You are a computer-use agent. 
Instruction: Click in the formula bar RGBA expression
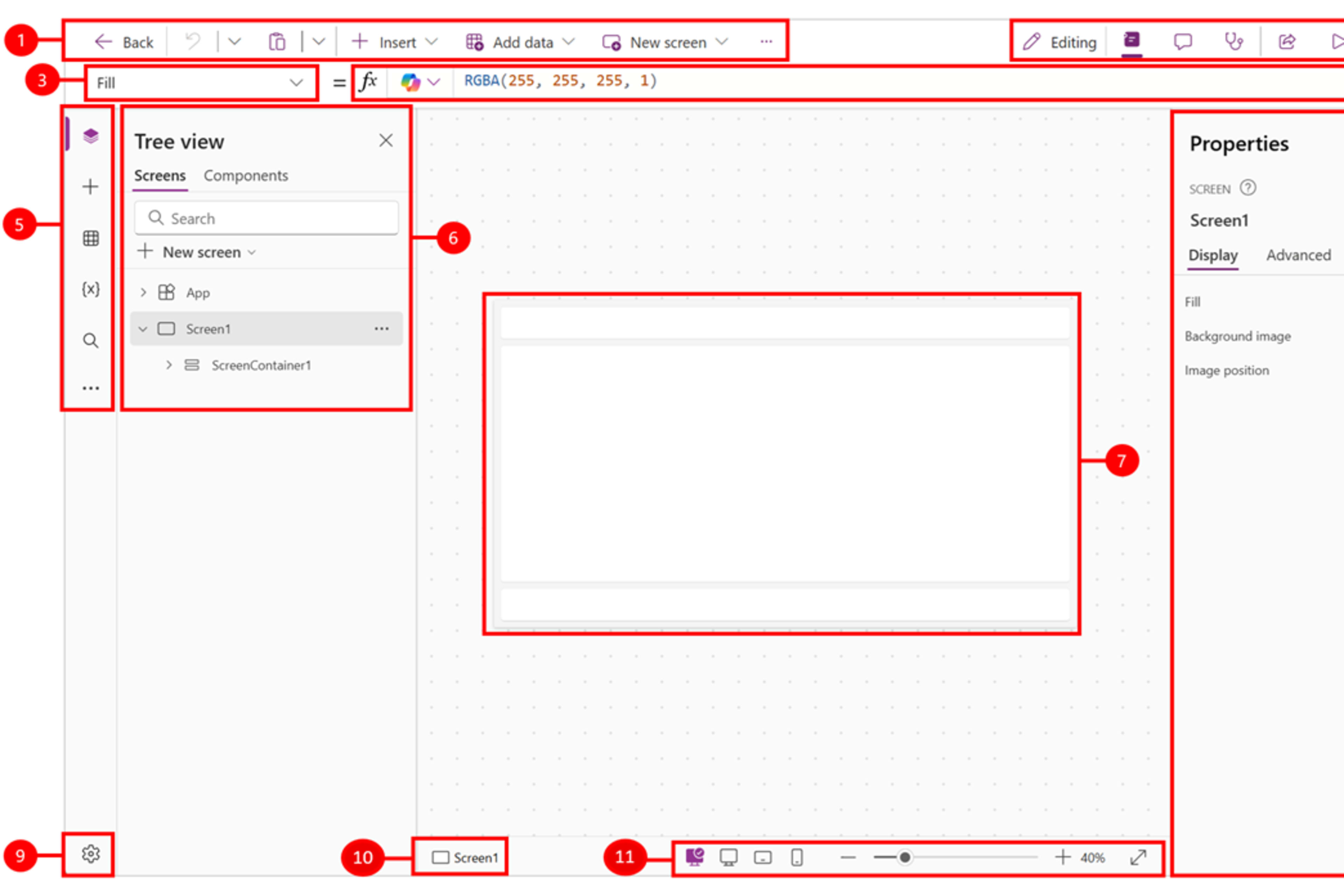tap(560, 80)
